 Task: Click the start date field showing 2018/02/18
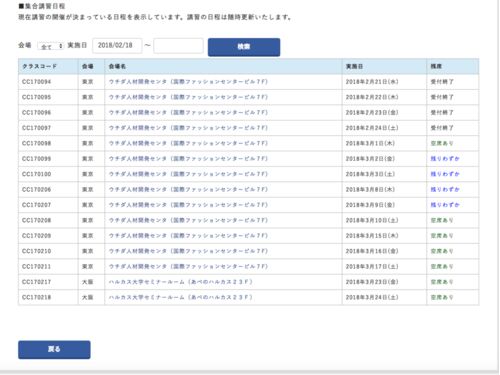[x=117, y=46]
